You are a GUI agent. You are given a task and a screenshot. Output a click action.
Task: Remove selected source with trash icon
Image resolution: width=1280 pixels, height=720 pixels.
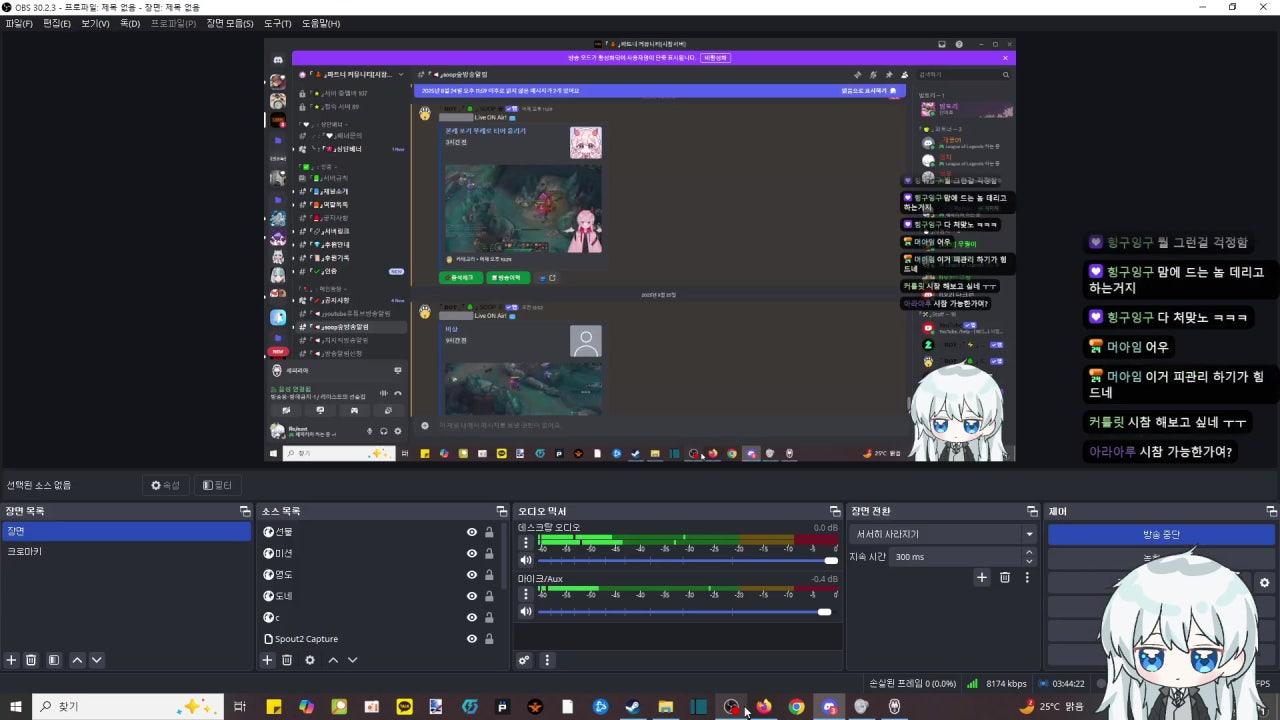(x=287, y=660)
